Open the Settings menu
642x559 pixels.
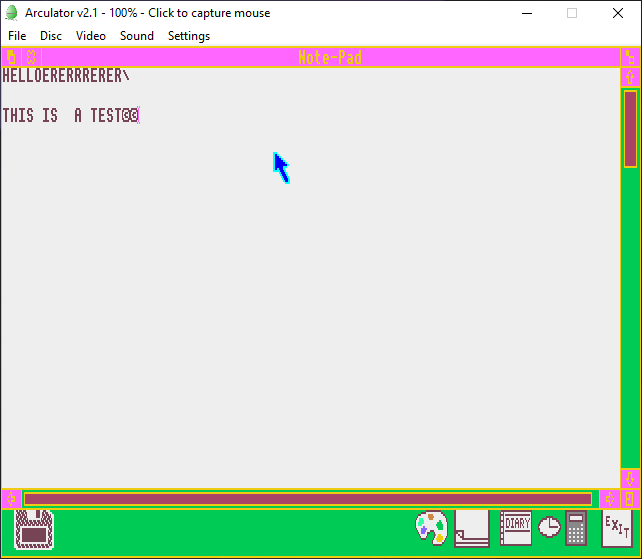[x=189, y=36]
